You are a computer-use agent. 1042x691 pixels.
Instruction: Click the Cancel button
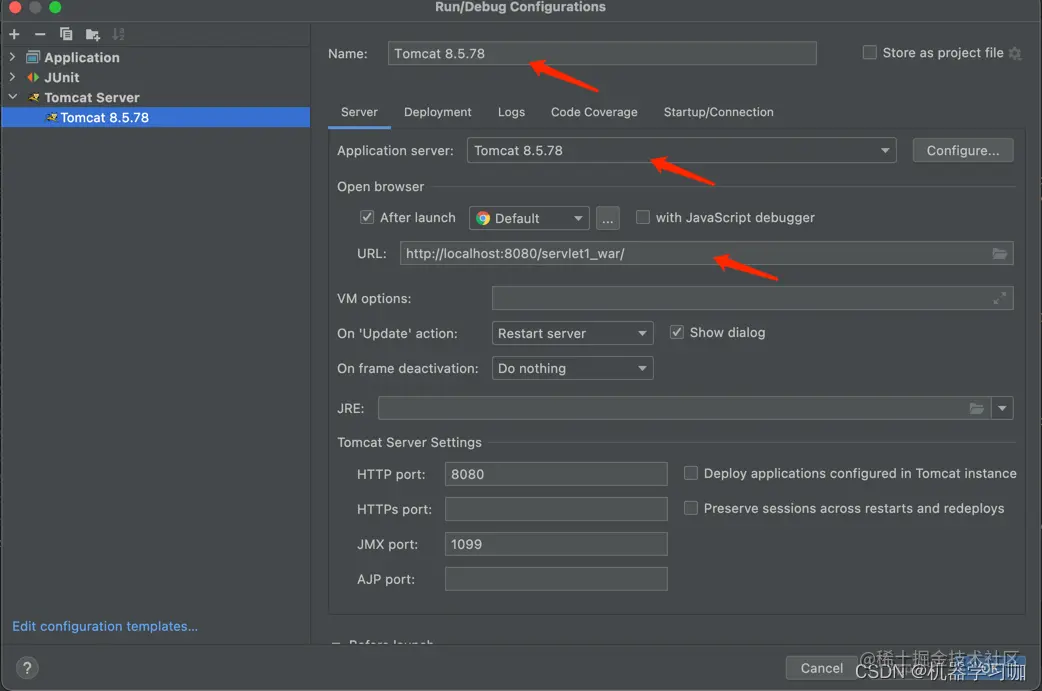pos(821,668)
